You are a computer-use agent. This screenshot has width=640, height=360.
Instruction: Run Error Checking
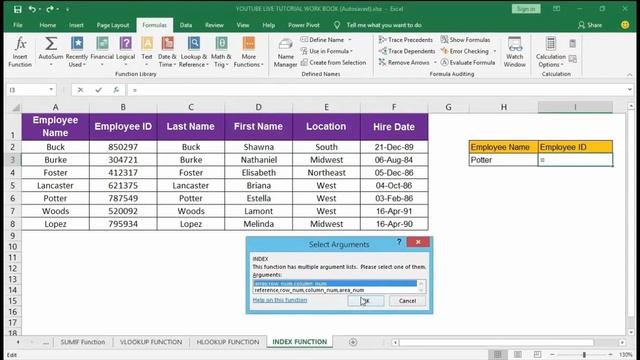[x=465, y=51]
